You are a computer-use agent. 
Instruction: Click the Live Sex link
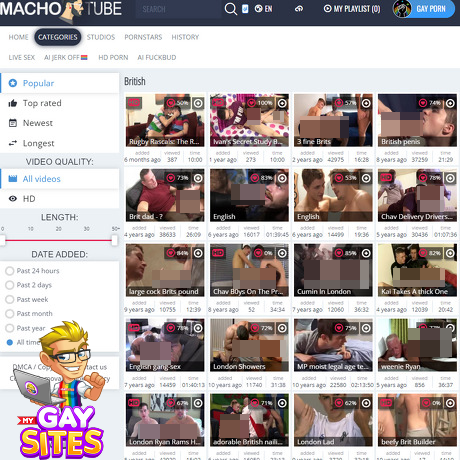click(x=22, y=57)
